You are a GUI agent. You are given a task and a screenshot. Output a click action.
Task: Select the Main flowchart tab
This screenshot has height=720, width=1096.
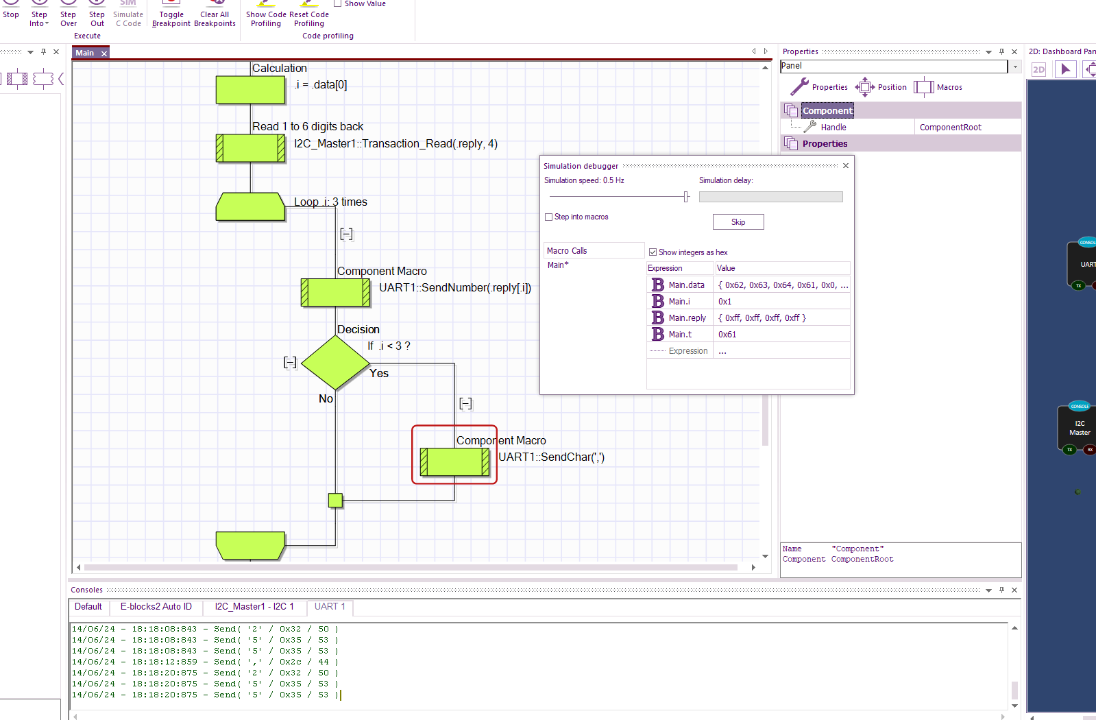coord(85,53)
